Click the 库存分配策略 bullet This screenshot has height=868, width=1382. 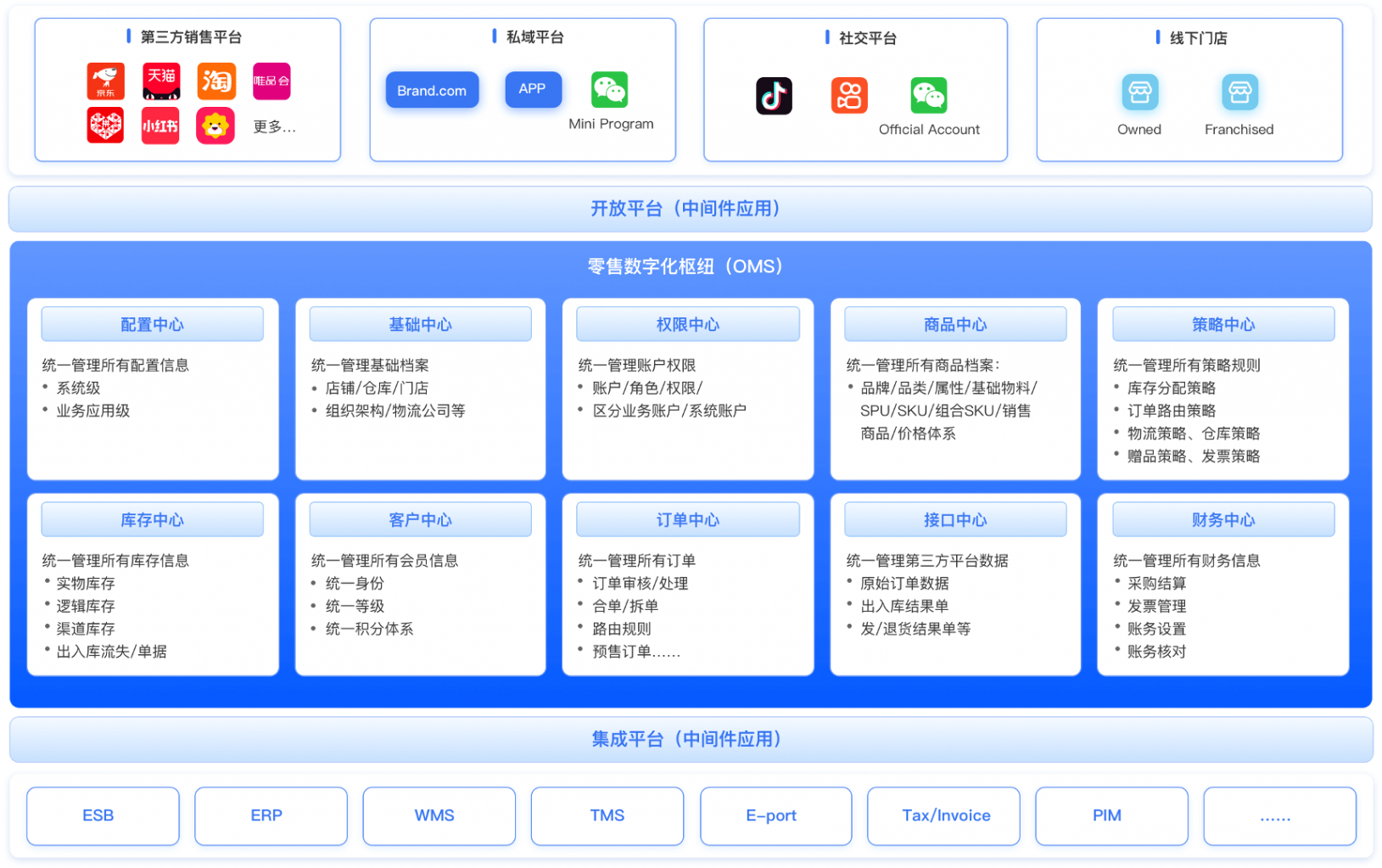point(1172,388)
